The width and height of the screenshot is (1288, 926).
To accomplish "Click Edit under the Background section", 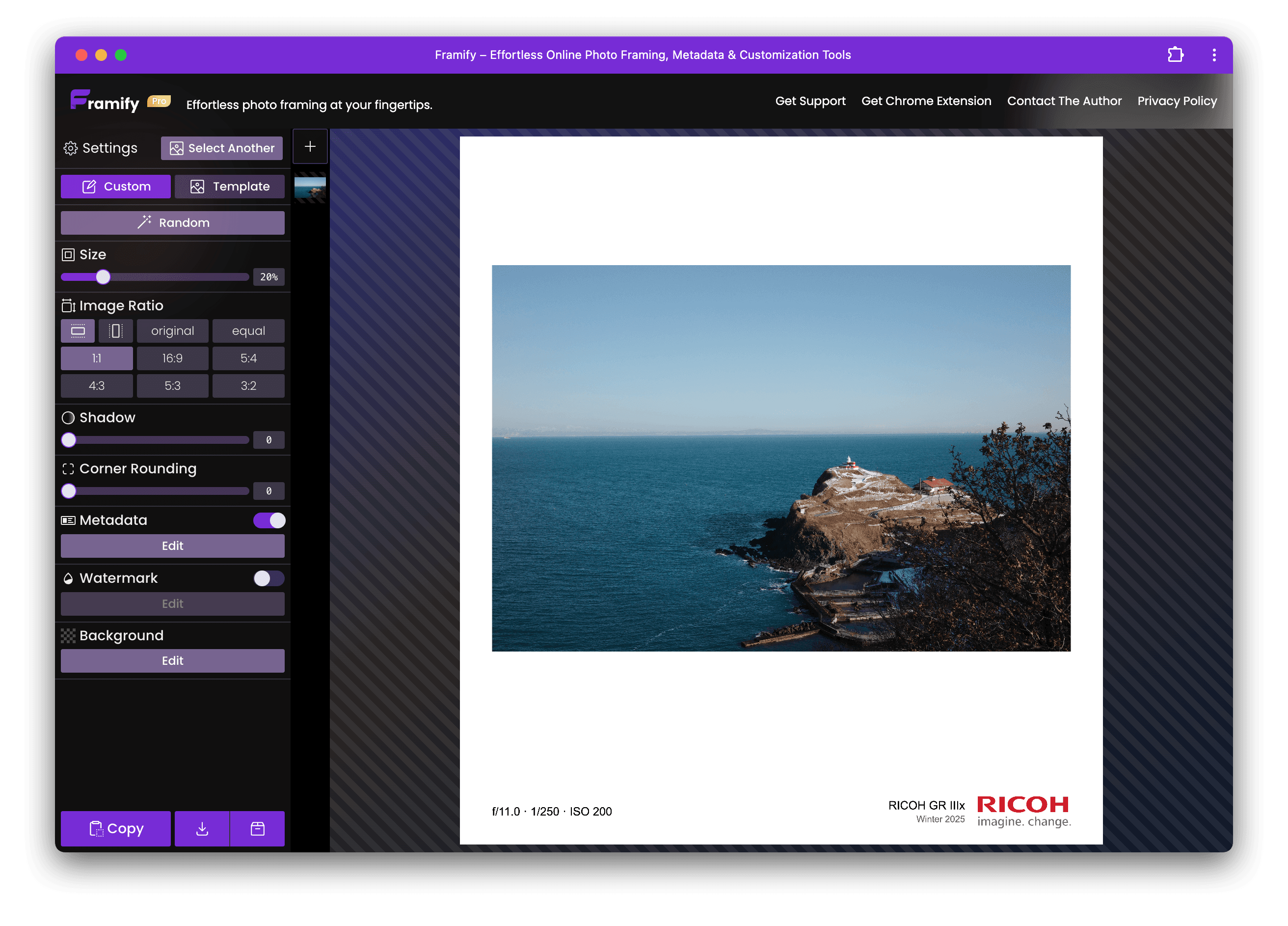I will [x=173, y=661].
